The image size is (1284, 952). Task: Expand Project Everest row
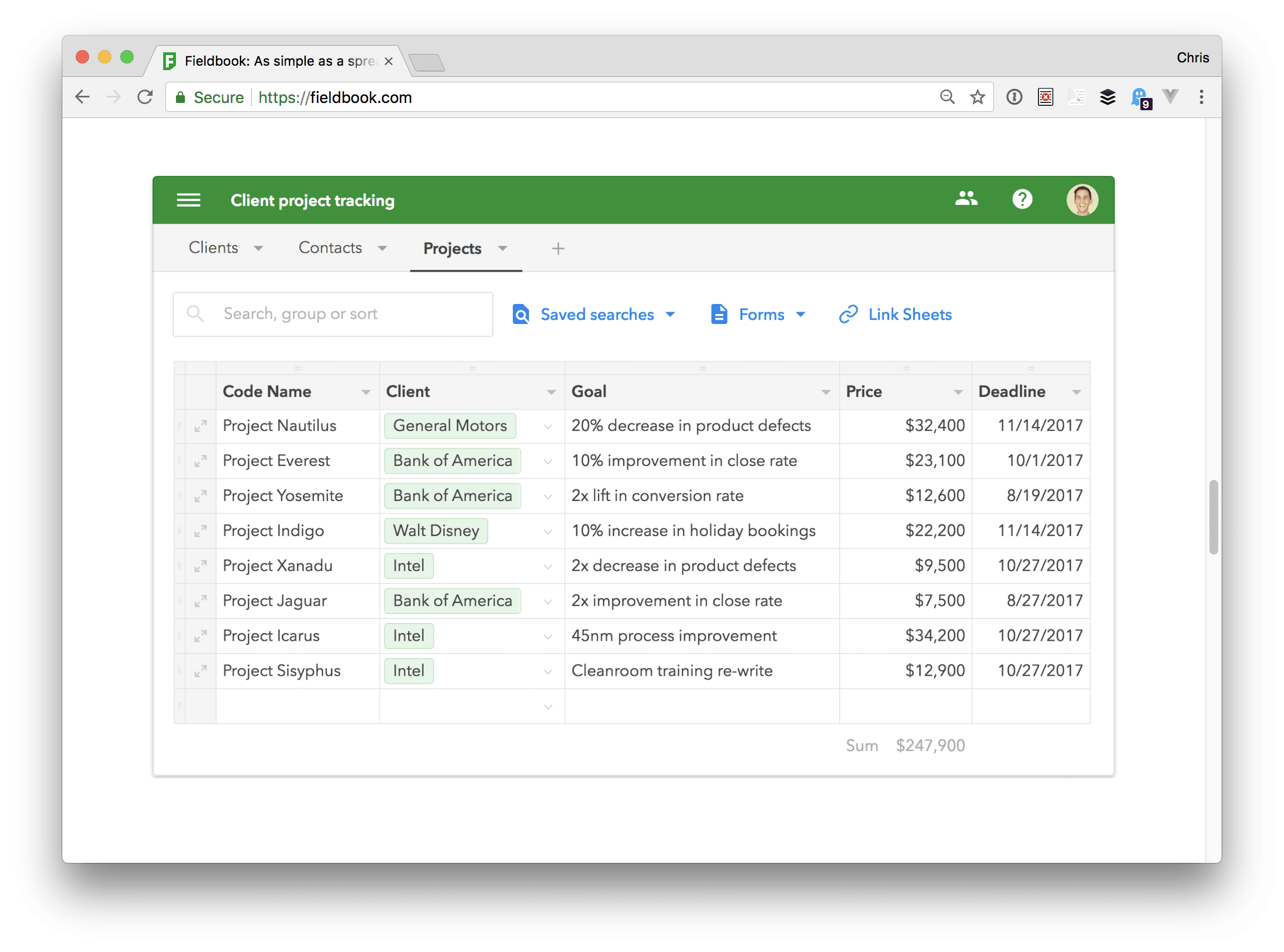(200, 462)
